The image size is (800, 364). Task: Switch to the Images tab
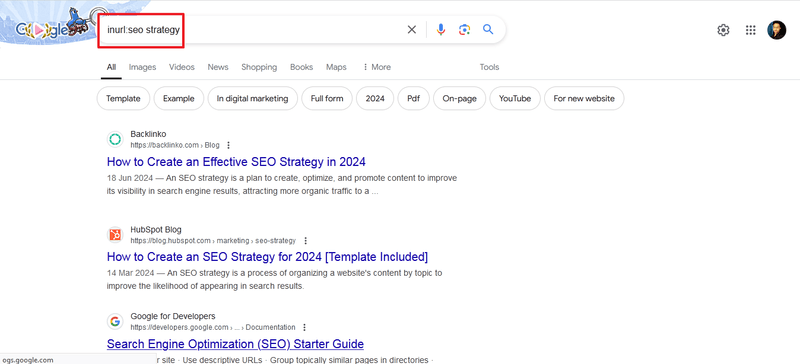142,67
